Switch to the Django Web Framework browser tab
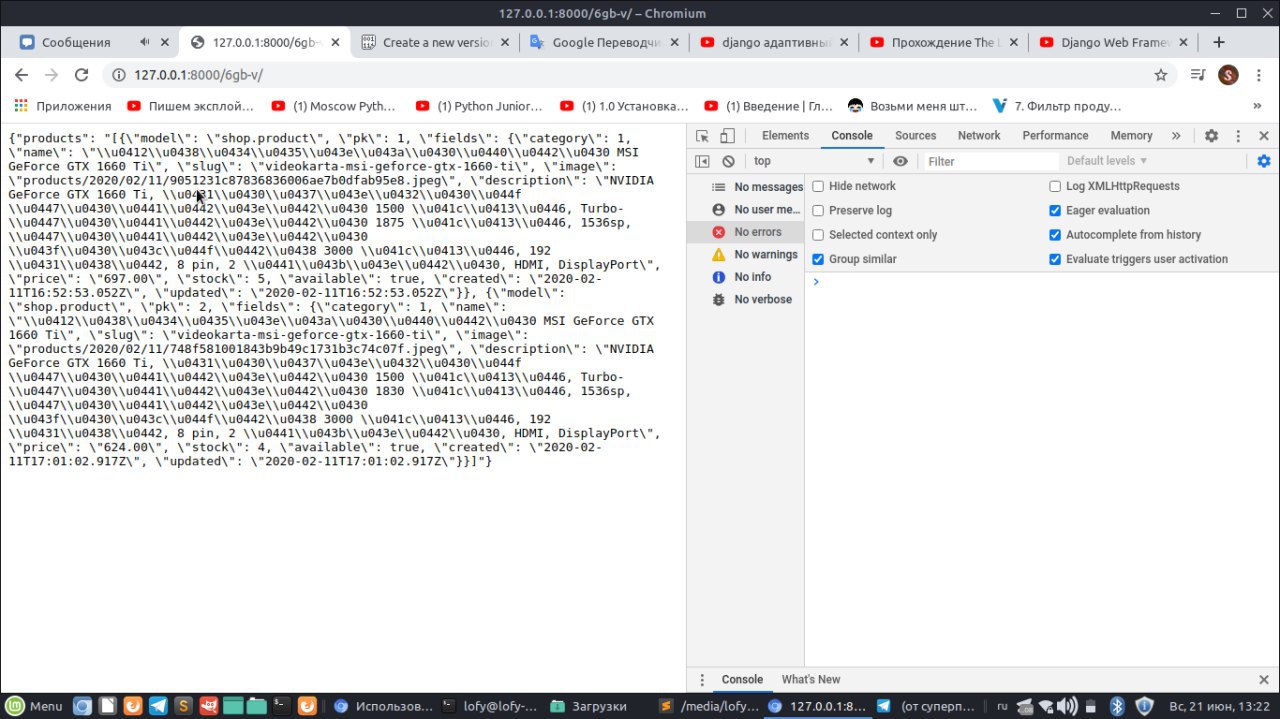Screen dimensions: 1280x719 point(1115,42)
